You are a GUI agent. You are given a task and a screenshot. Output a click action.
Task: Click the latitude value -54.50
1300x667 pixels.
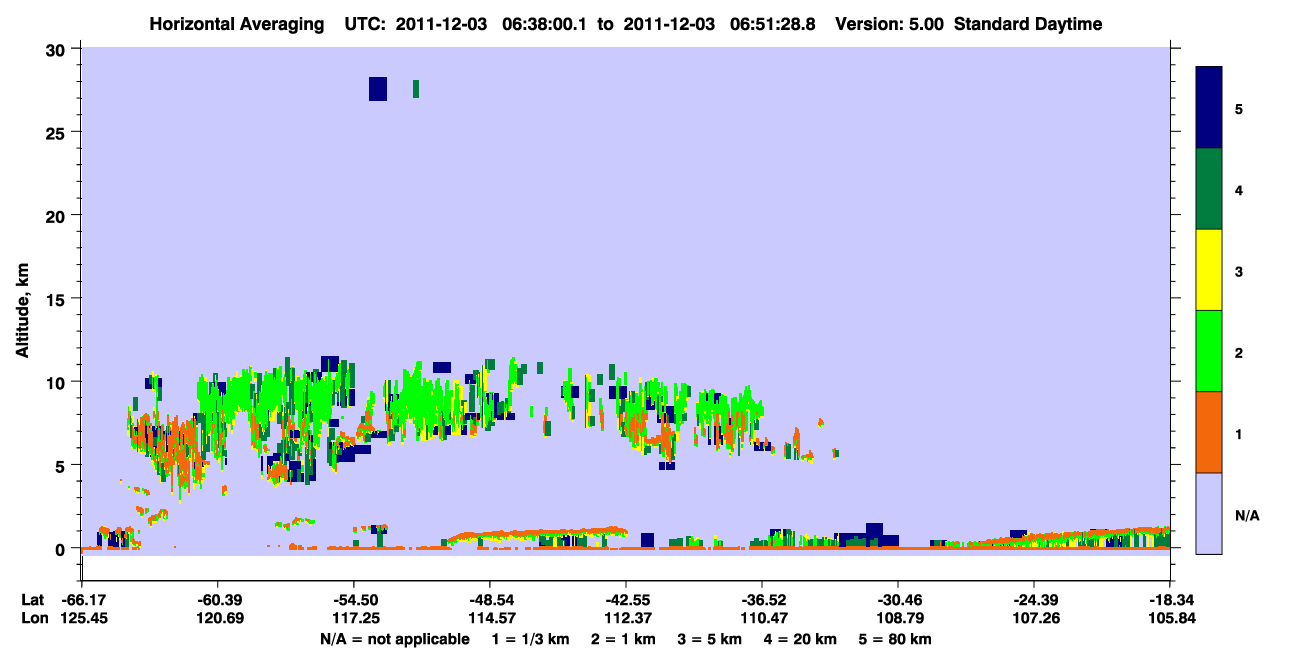click(x=353, y=600)
